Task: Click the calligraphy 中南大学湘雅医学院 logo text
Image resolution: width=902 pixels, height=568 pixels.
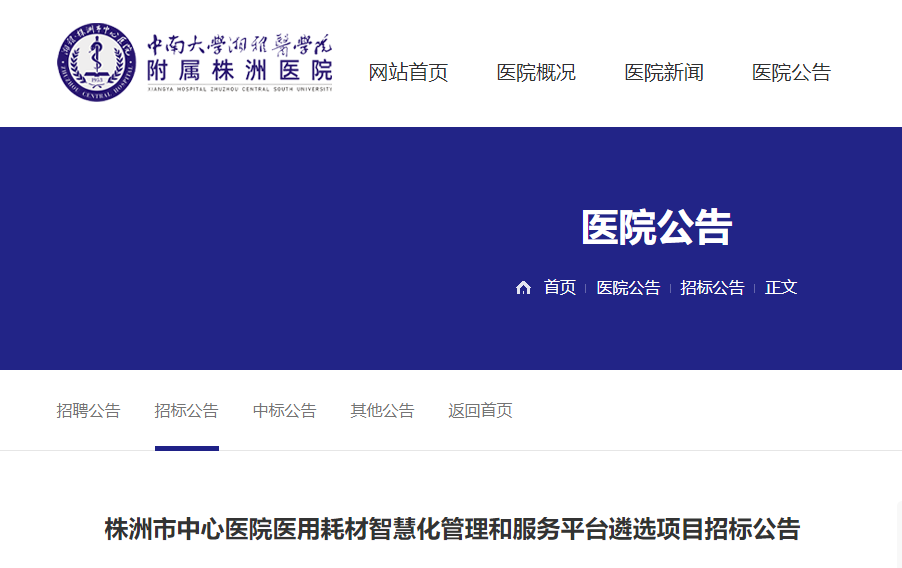Action: tap(239, 45)
